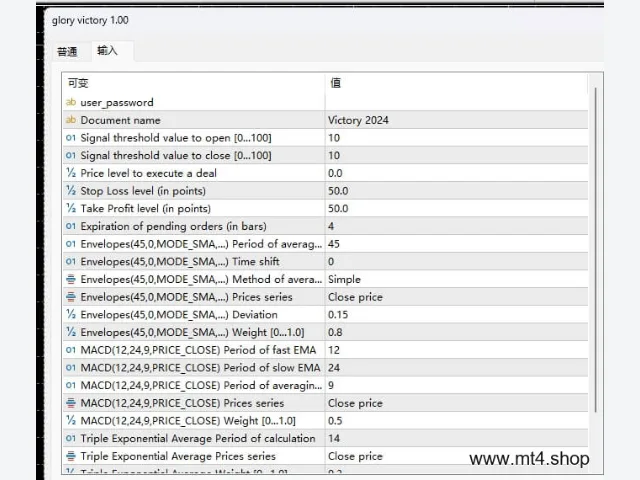Select value 12 for MACD fast EMA
This screenshot has height=480, width=640.
coord(334,350)
